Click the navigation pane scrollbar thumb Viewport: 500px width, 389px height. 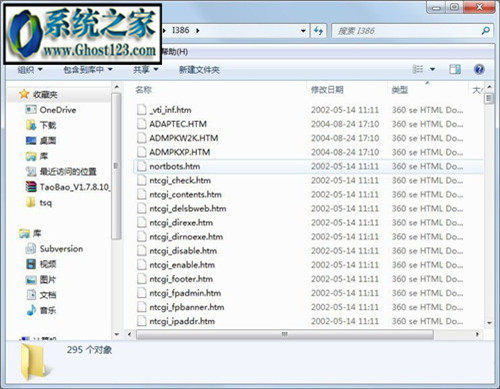point(116,166)
